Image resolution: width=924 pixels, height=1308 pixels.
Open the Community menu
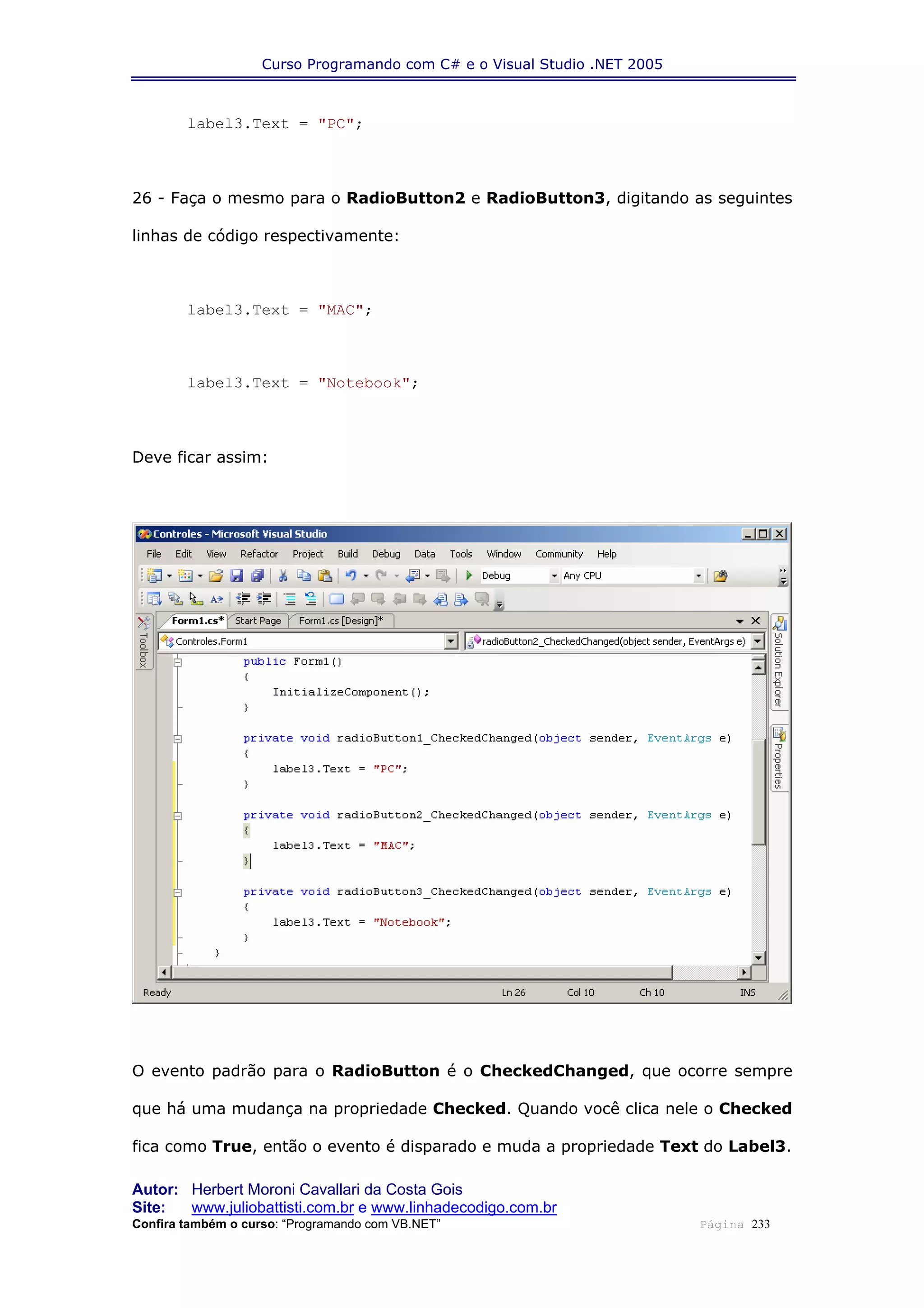(559, 554)
